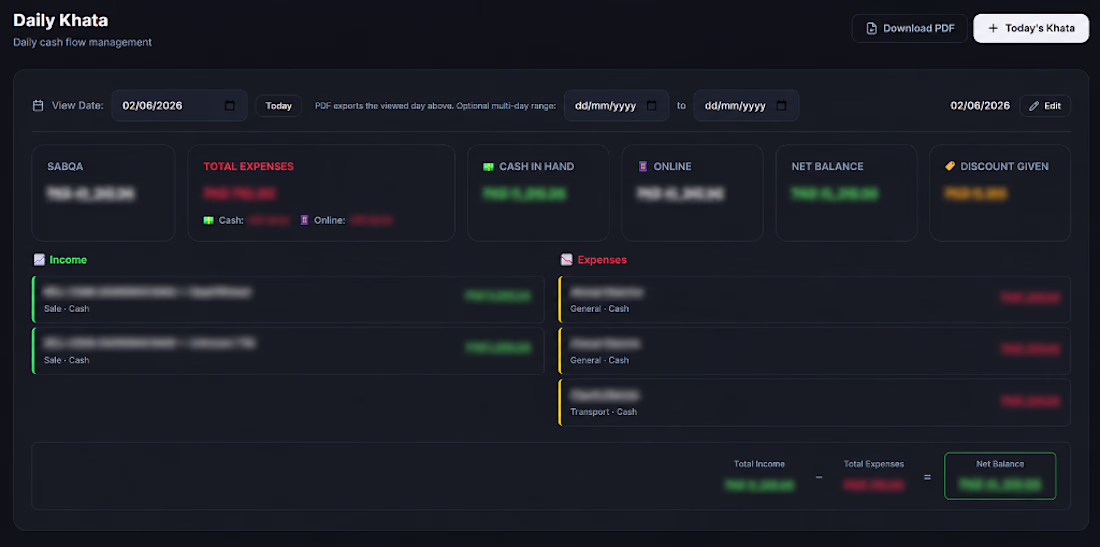Screen dimensions: 1100x547
Task: Click the file icon on Download PDF
Action: [871, 29]
